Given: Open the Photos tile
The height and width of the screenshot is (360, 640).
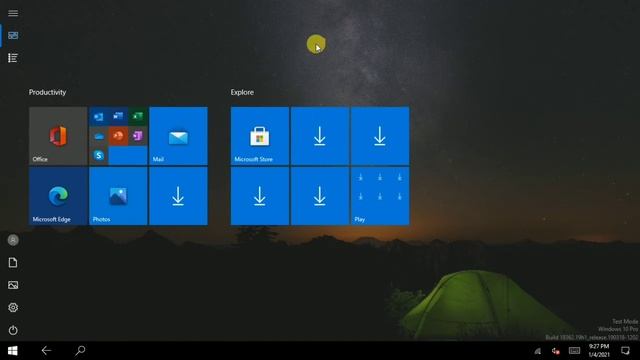Looking at the screenshot, I should [x=118, y=196].
